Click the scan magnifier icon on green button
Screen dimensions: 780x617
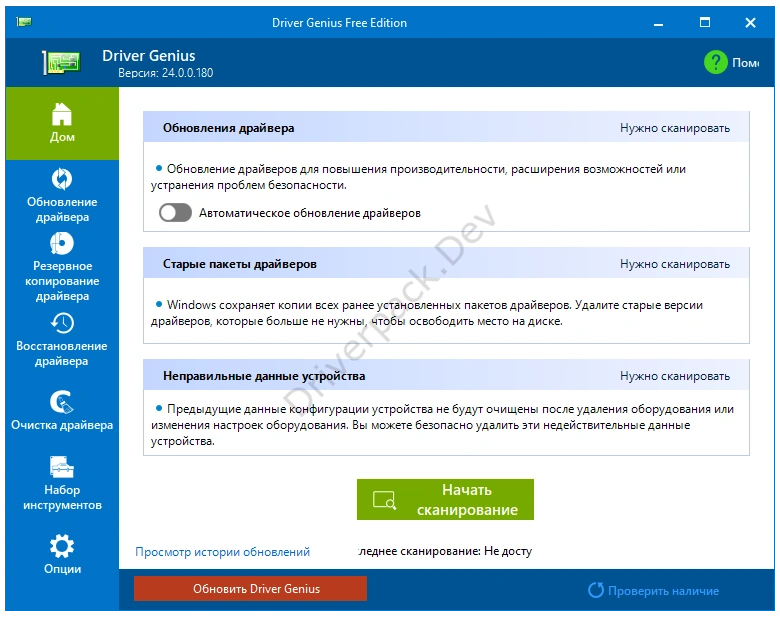[x=384, y=500]
